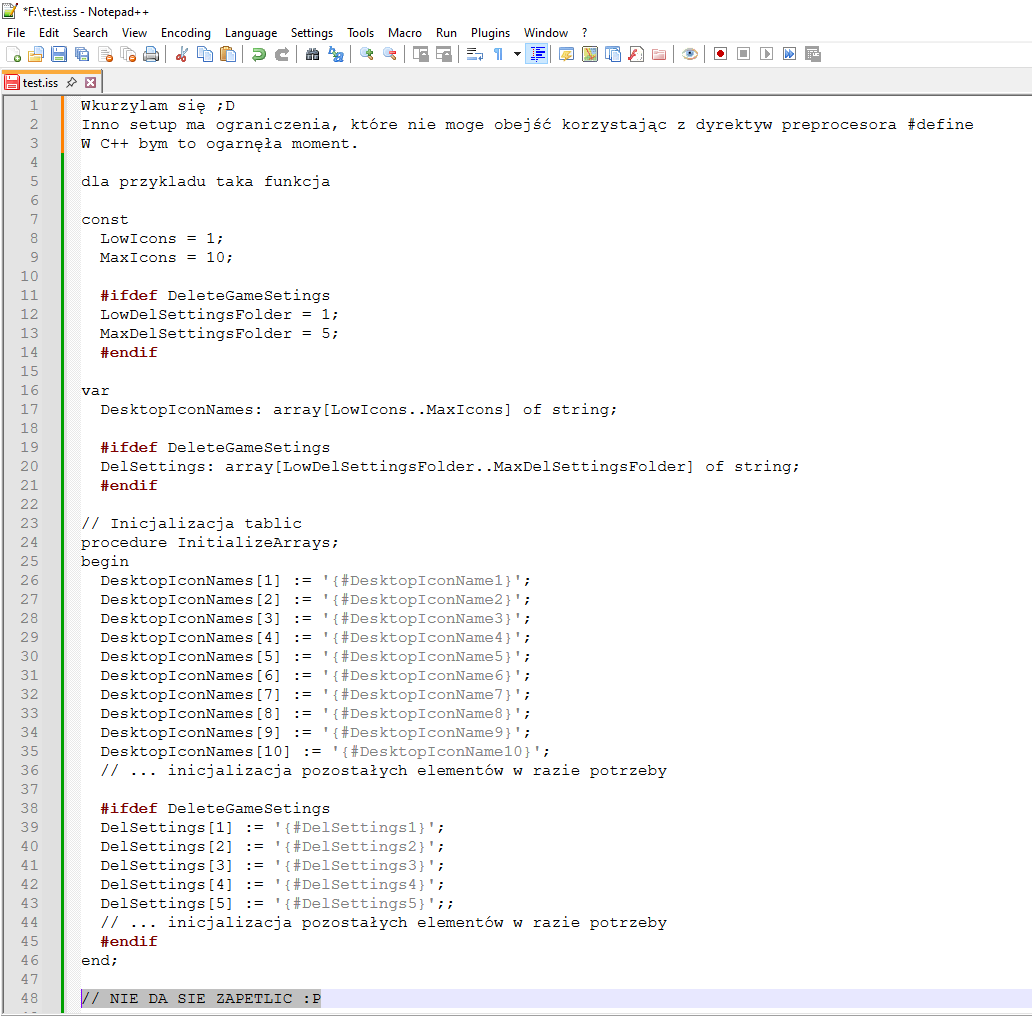
Task: Run macro multiple times icon
Action: click(790, 54)
